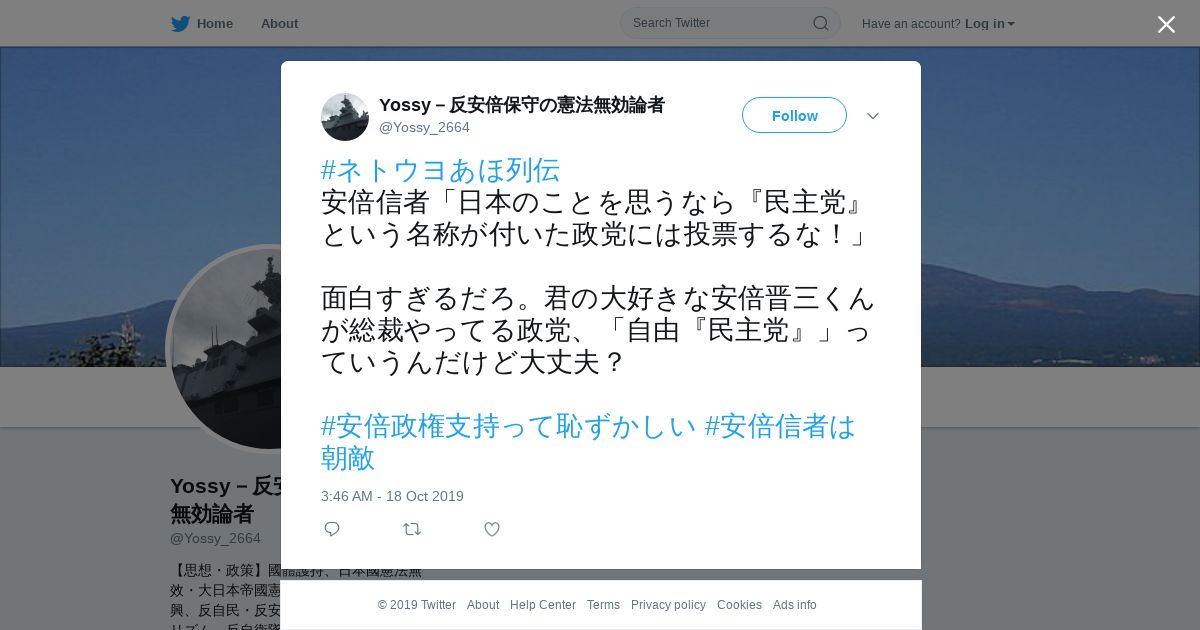This screenshot has width=1200, height=630.
Task: Open the About item in the top bar
Action: pos(279,23)
